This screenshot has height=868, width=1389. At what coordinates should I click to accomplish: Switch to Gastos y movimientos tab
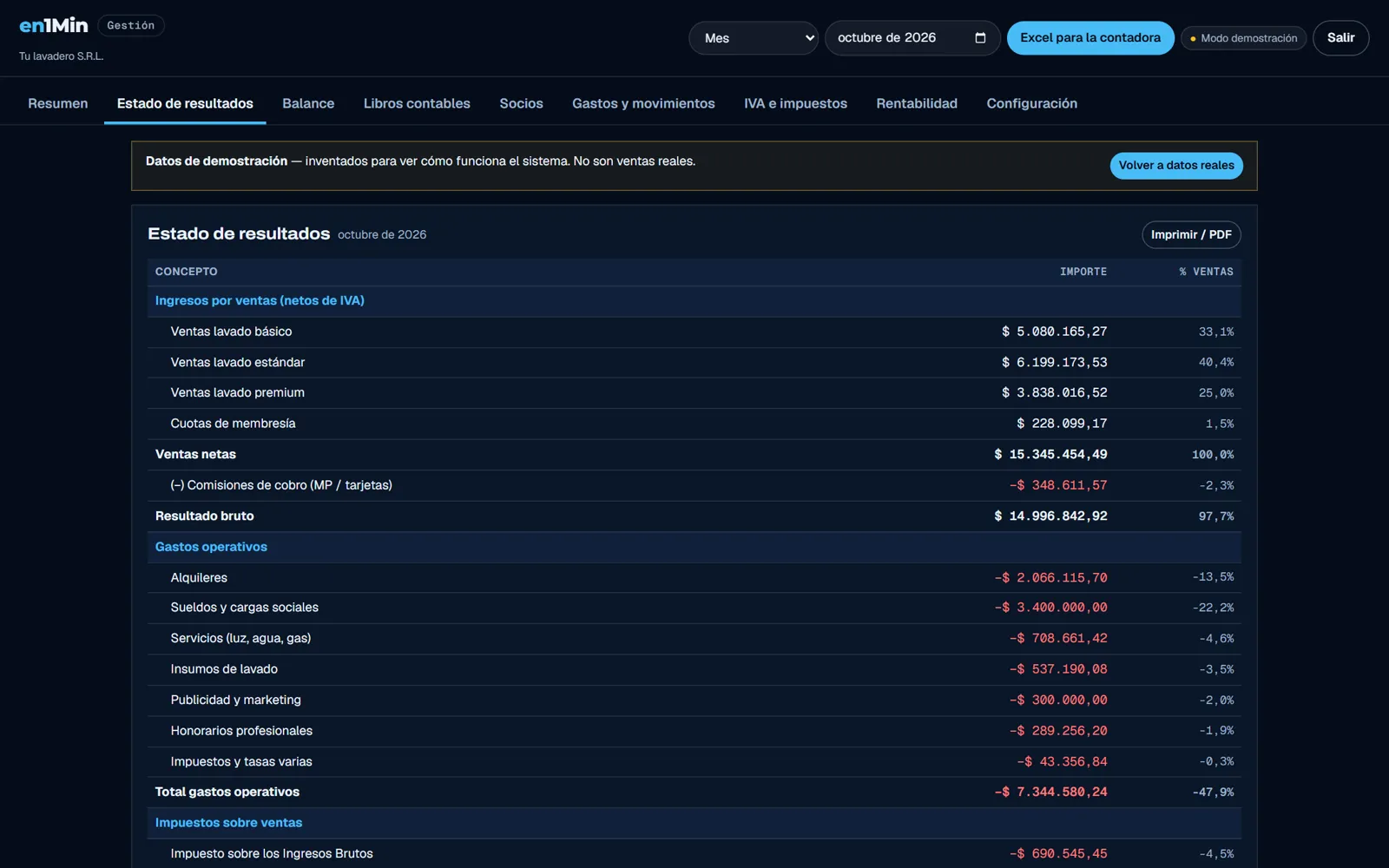pos(643,103)
